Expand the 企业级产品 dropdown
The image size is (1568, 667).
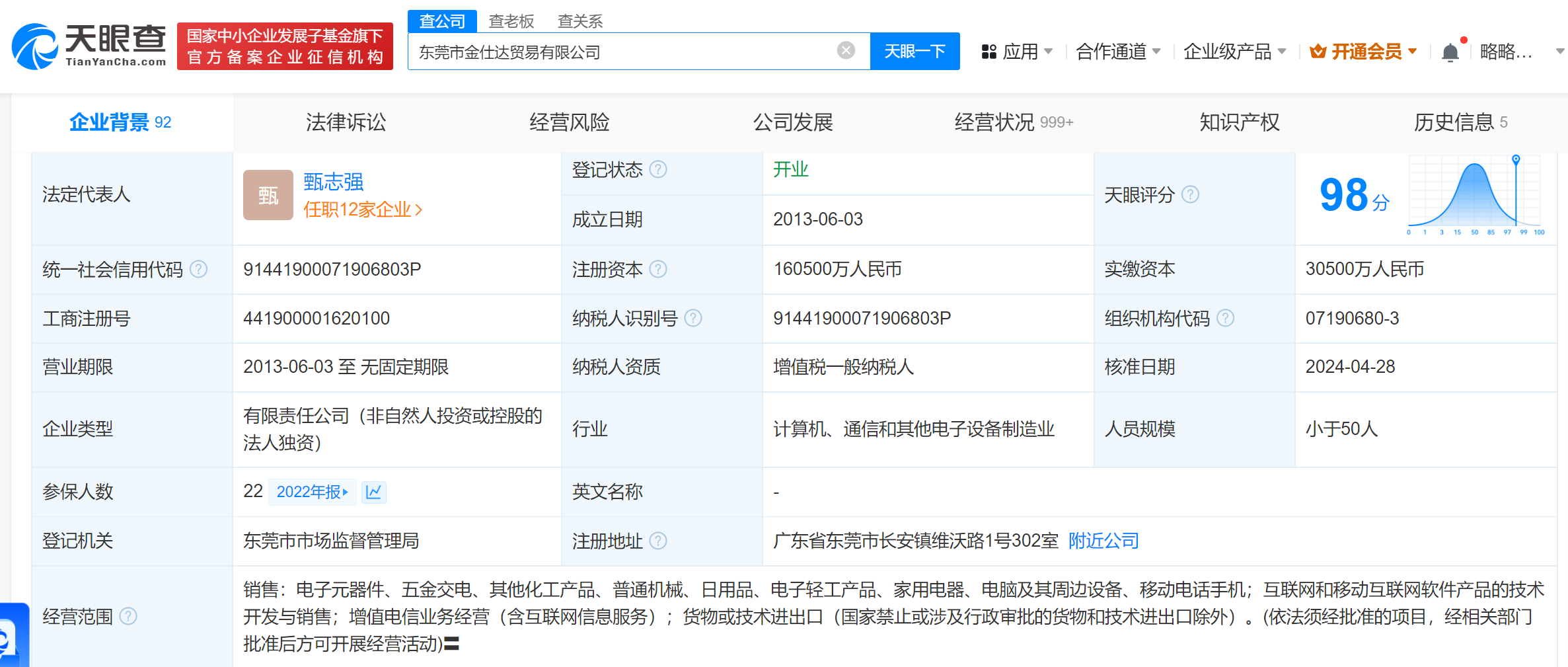point(1234,52)
